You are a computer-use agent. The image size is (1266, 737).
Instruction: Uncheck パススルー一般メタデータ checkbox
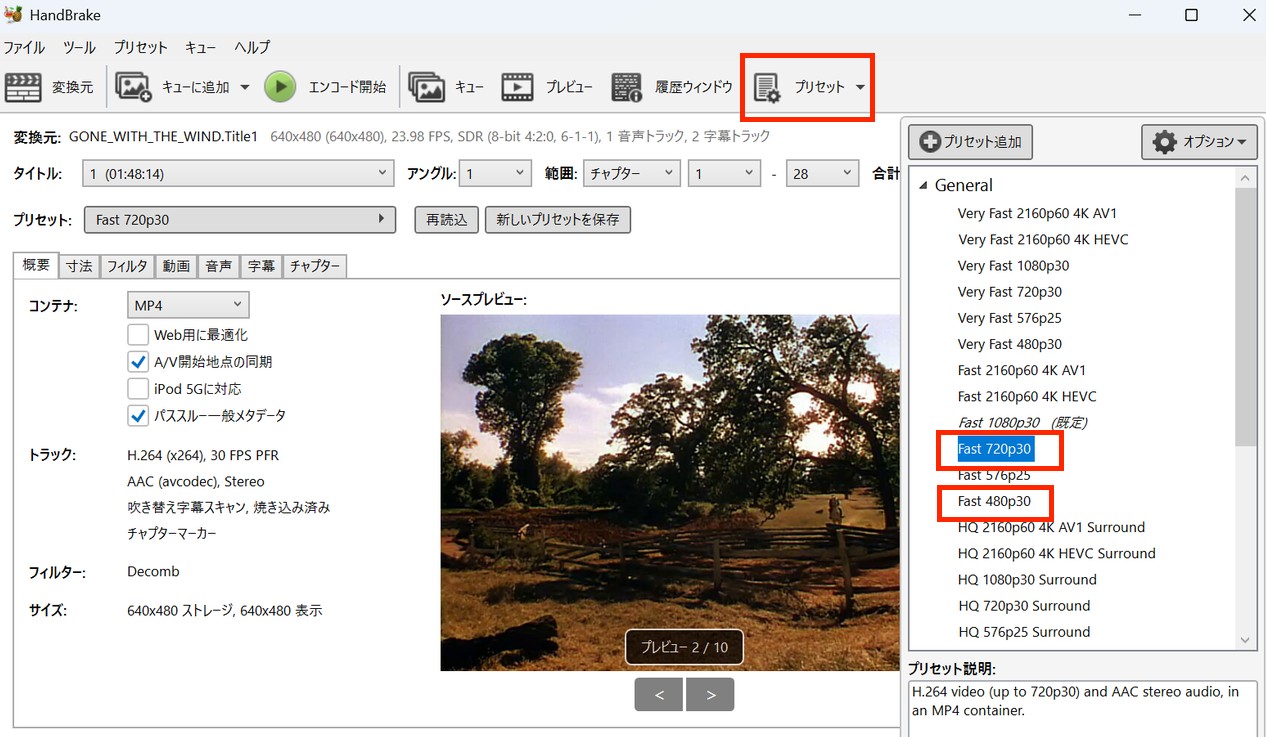pyautogui.click(x=138, y=415)
